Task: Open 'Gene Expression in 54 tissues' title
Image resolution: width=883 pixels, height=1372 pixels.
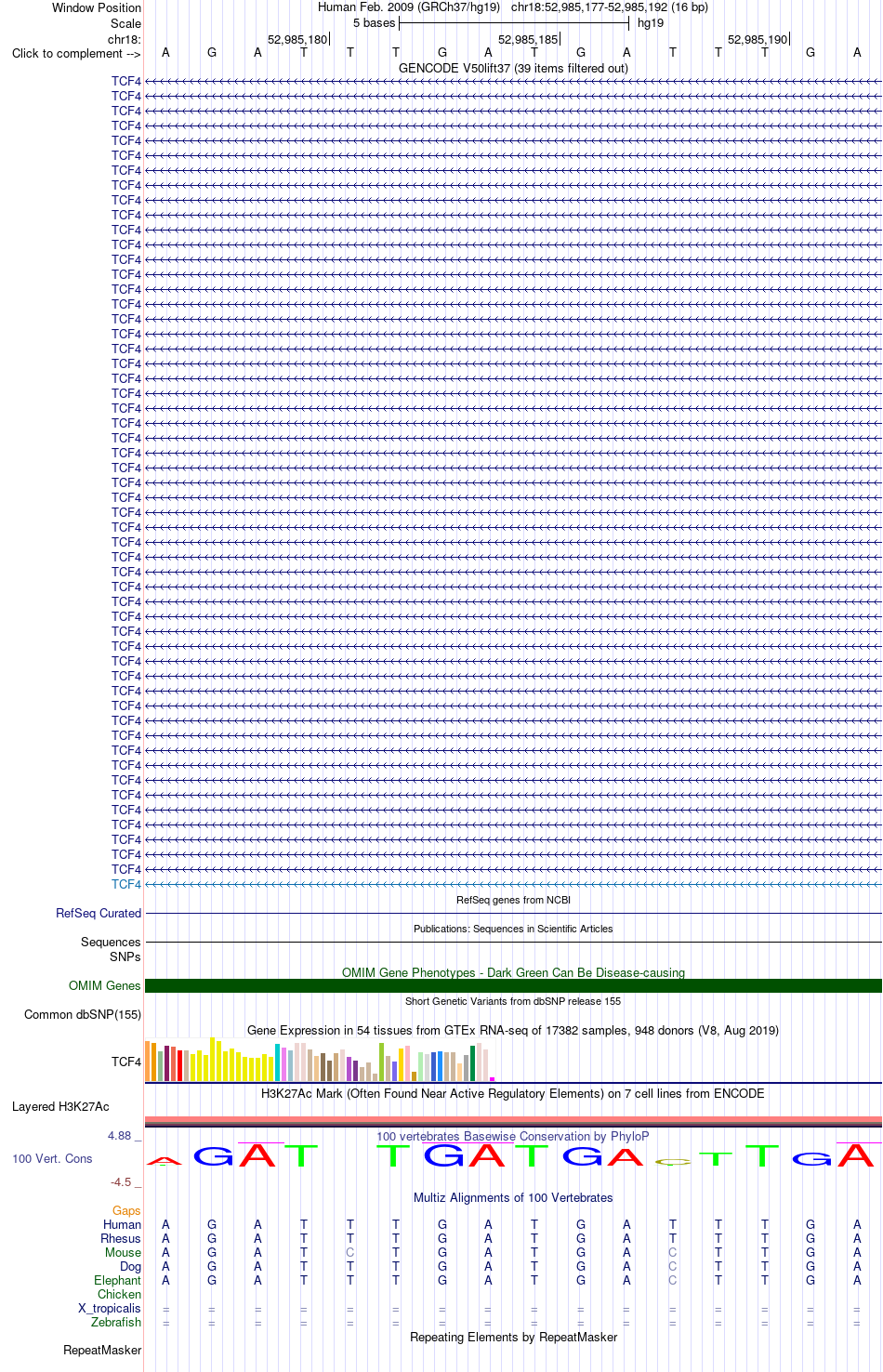Action: pyautogui.click(x=513, y=1030)
